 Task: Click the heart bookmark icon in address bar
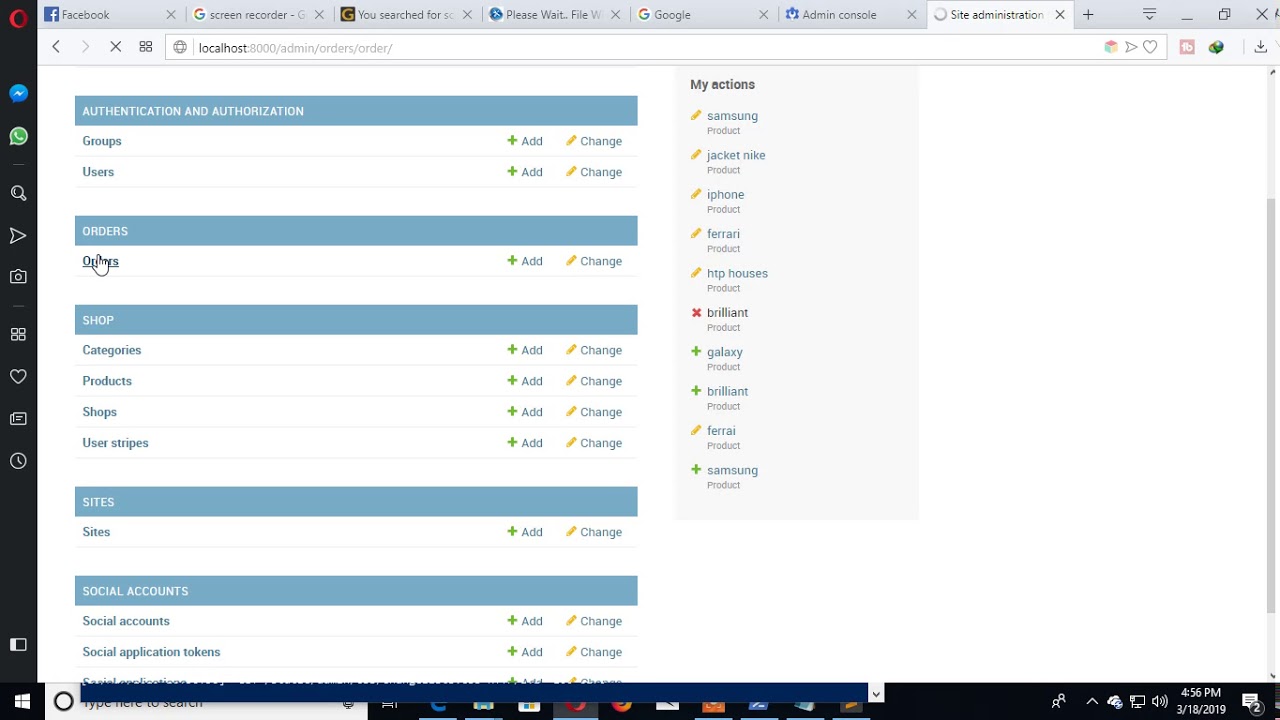[1150, 47]
